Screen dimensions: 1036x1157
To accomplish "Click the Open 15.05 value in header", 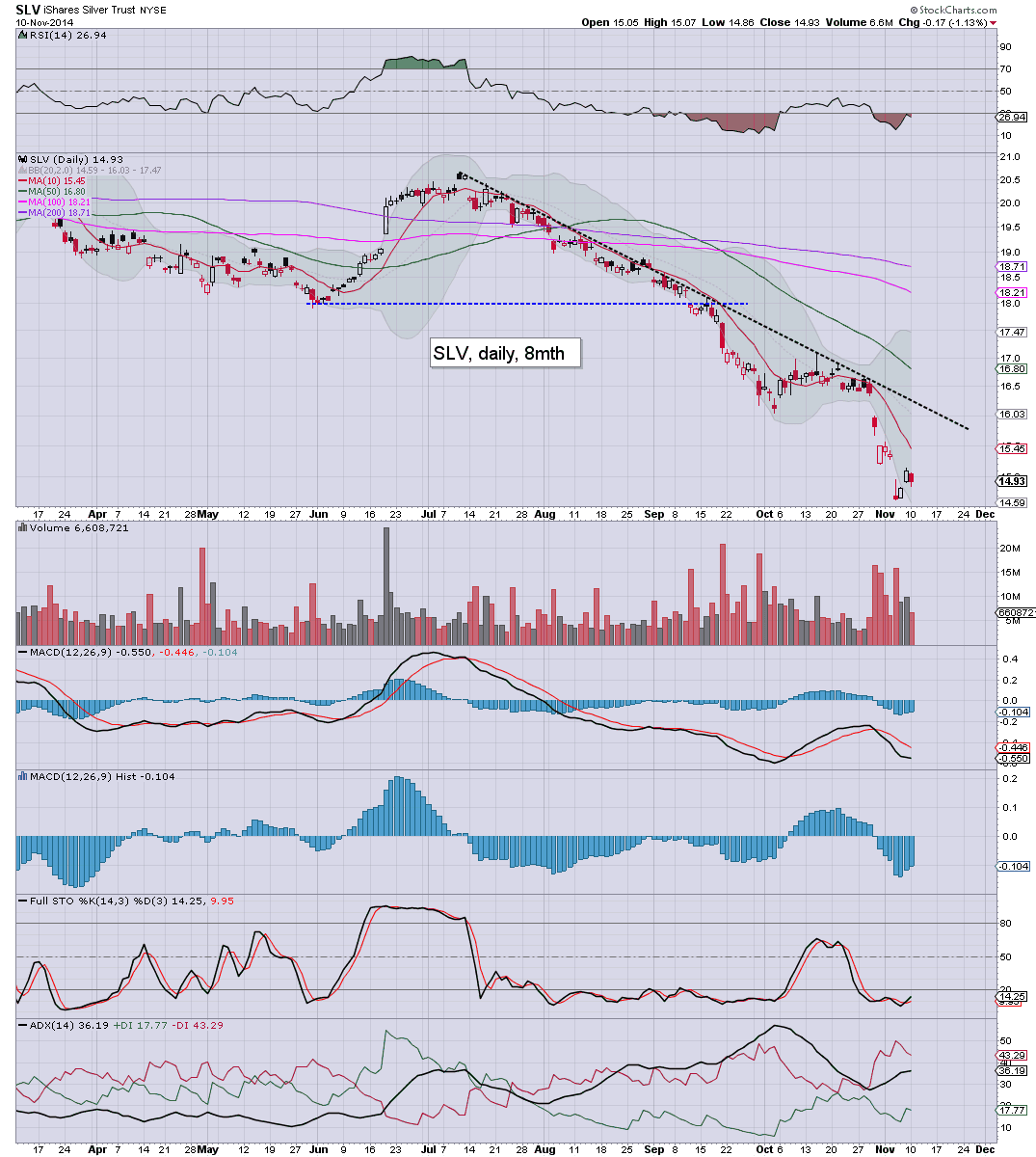I will (x=609, y=22).
